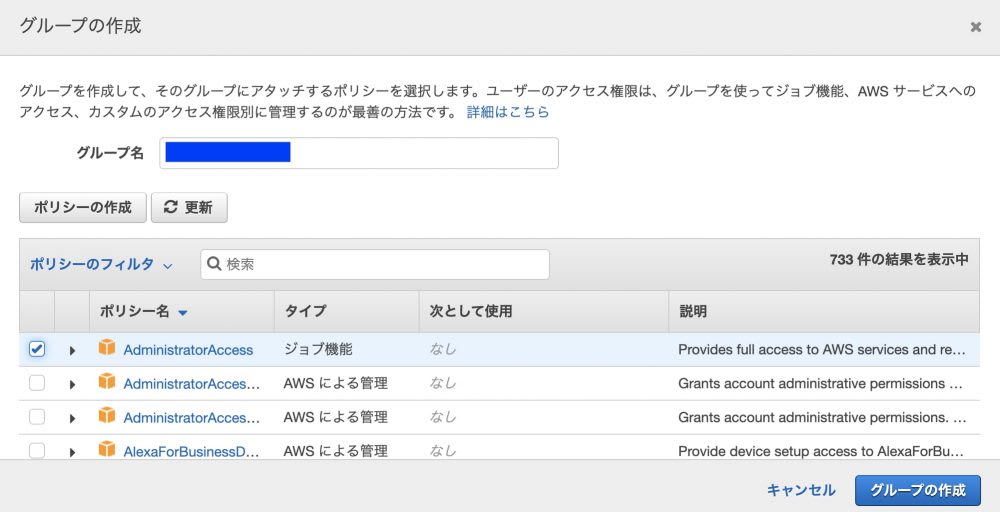This screenshot has width=1000, height=512.
Task: Click into the 検索 policy search box
Action: pos(375,264)
